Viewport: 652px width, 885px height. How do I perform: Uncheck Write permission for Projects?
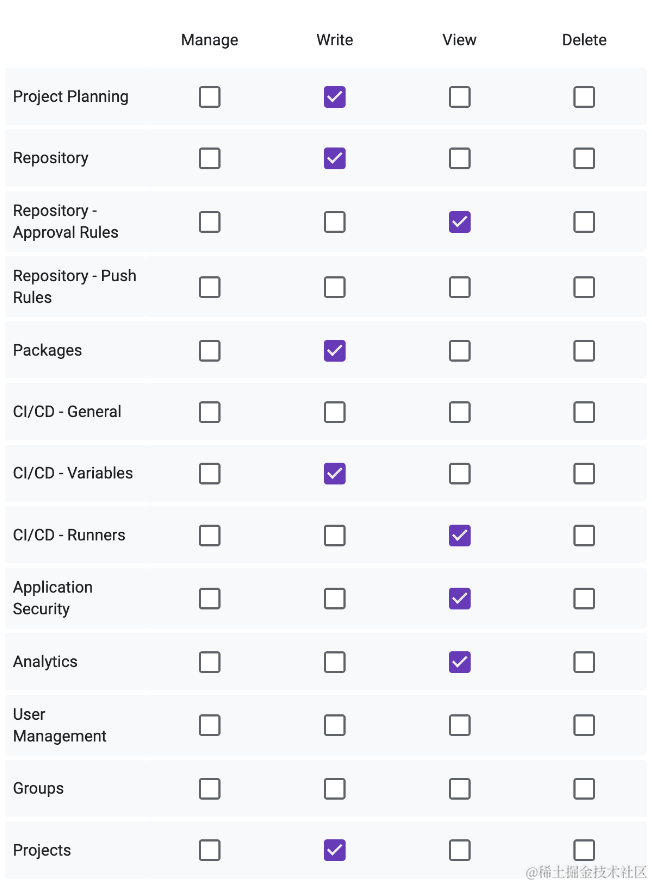(335, 850)
